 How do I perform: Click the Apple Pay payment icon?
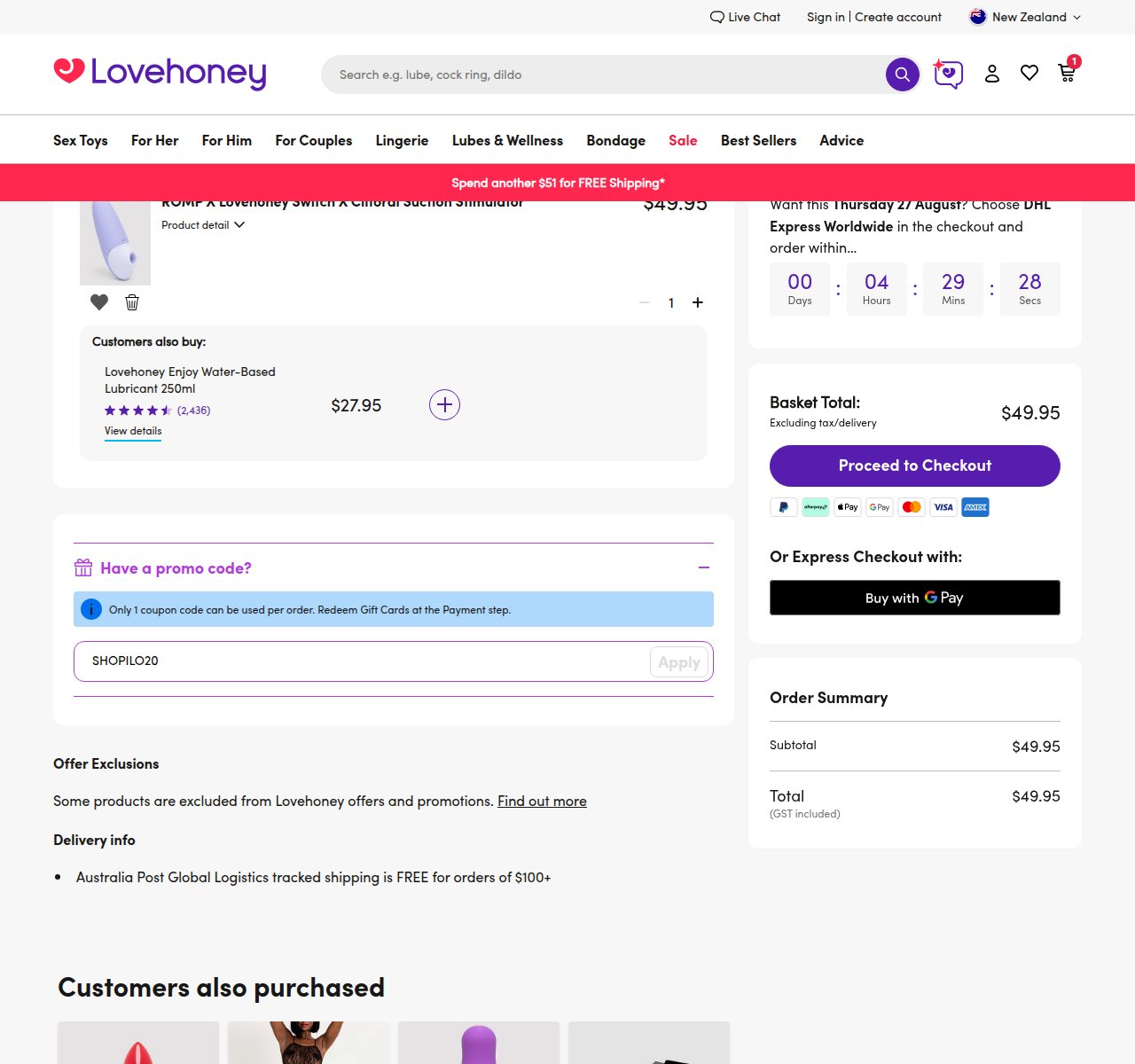(848, 507)
